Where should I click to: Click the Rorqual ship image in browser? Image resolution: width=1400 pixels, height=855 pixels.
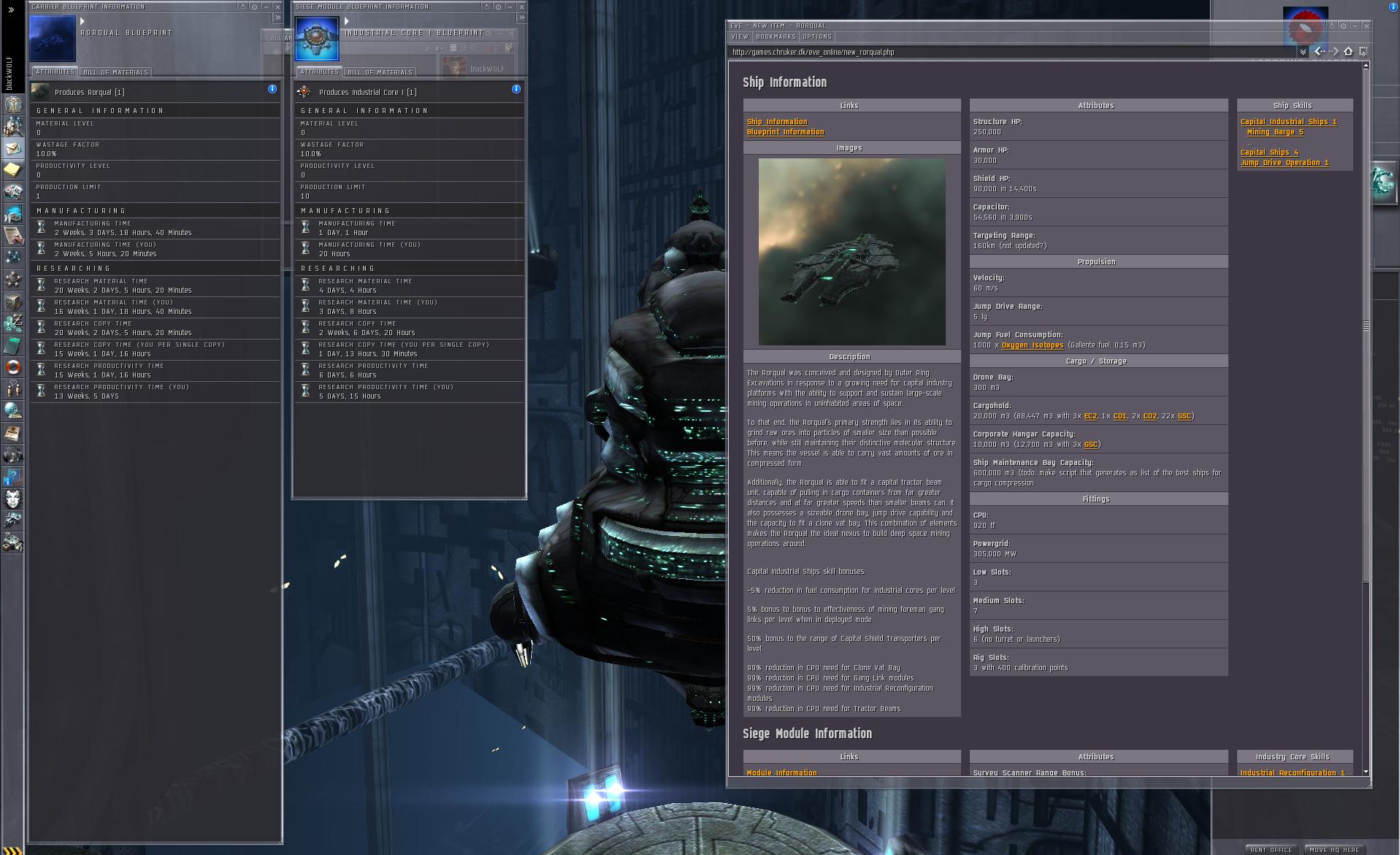pos(852,252)
